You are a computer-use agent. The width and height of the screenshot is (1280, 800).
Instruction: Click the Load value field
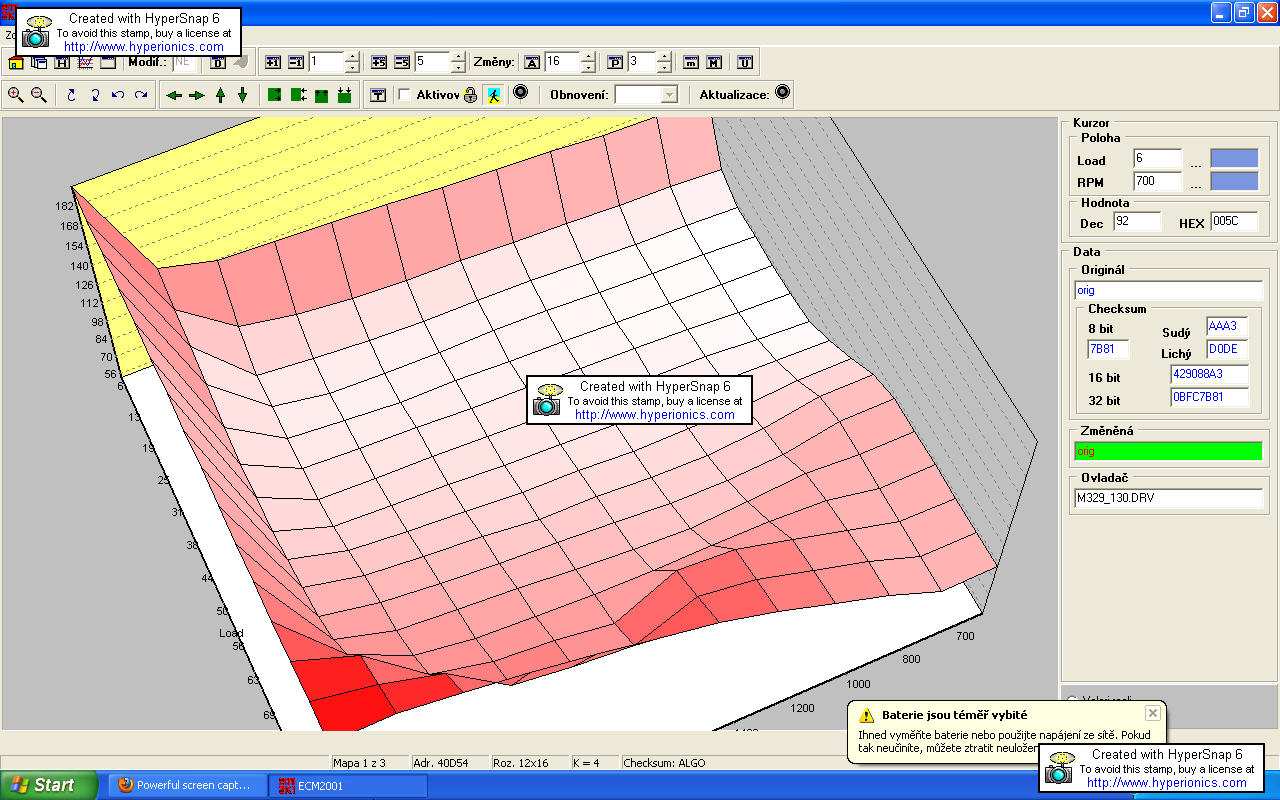(1157, 158)
